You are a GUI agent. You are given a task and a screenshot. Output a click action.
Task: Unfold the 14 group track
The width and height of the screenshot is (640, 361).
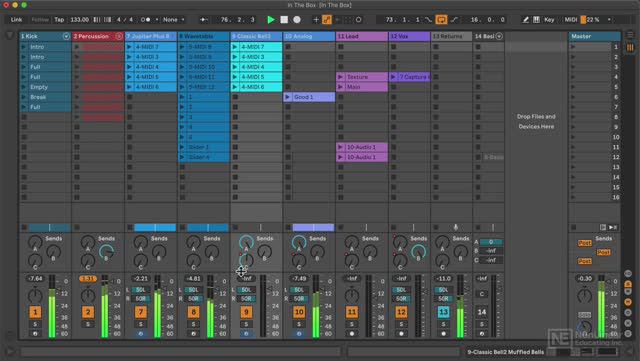tap(499, 36)
